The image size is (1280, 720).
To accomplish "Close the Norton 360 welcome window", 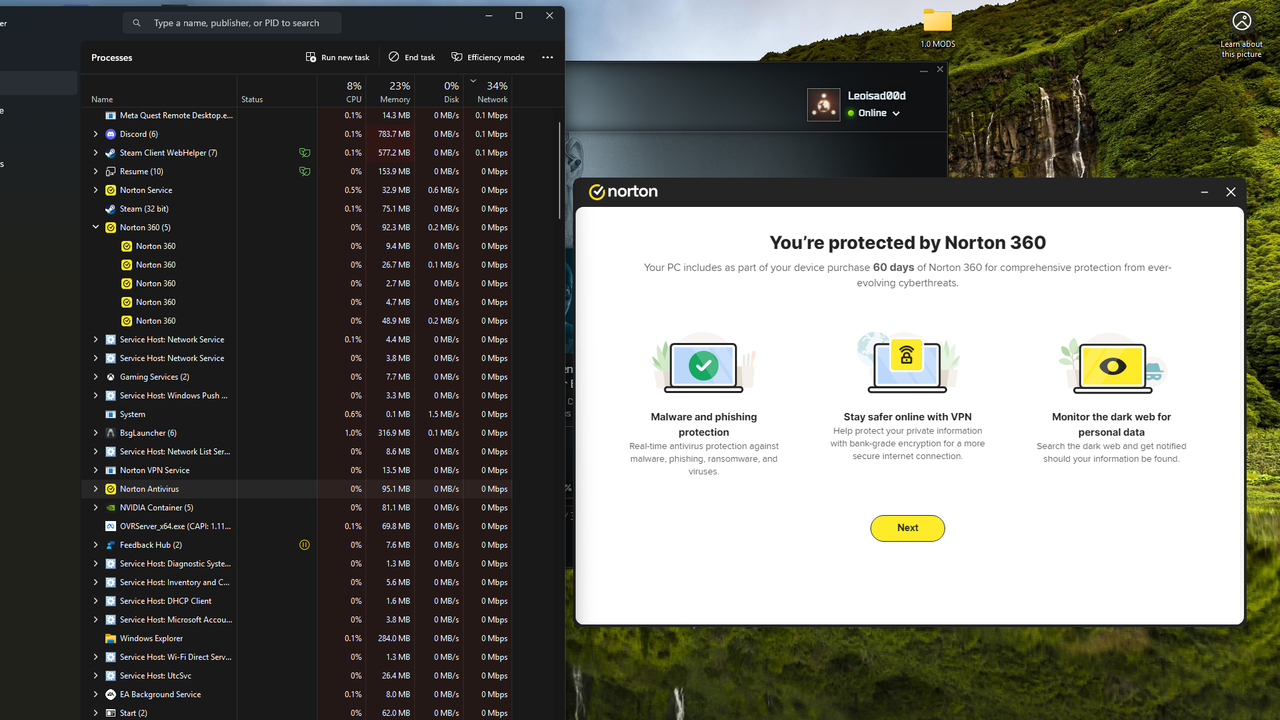I will coord(1231,192).
